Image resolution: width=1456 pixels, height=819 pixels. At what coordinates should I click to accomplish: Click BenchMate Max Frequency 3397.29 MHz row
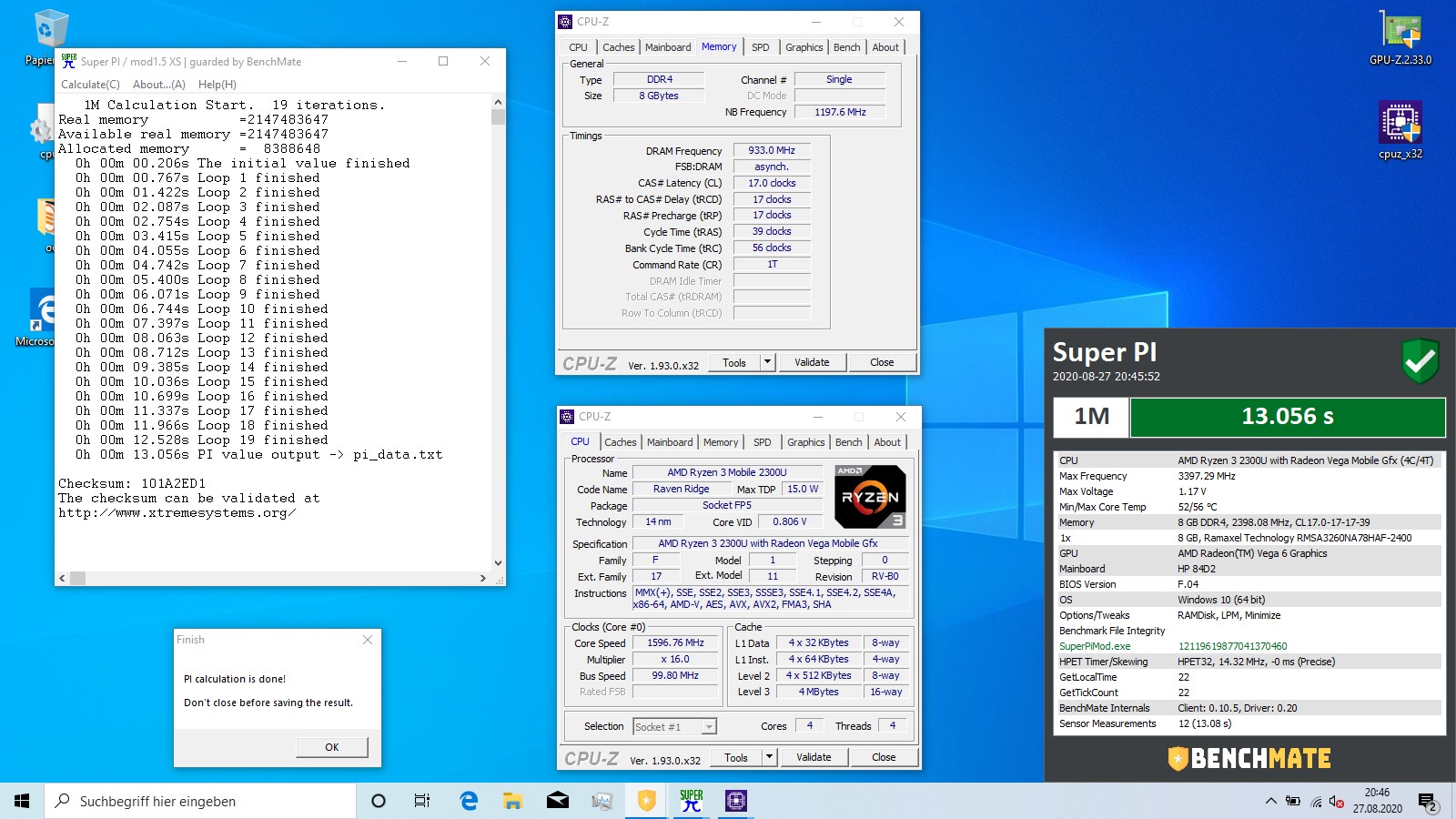click(x=1249, y=476)
